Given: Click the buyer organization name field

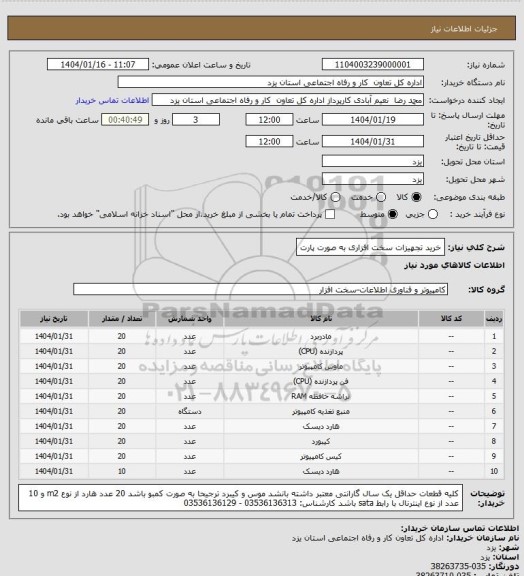Looking at the screenshot, I should pyautogui.click(x=270, y=82).
